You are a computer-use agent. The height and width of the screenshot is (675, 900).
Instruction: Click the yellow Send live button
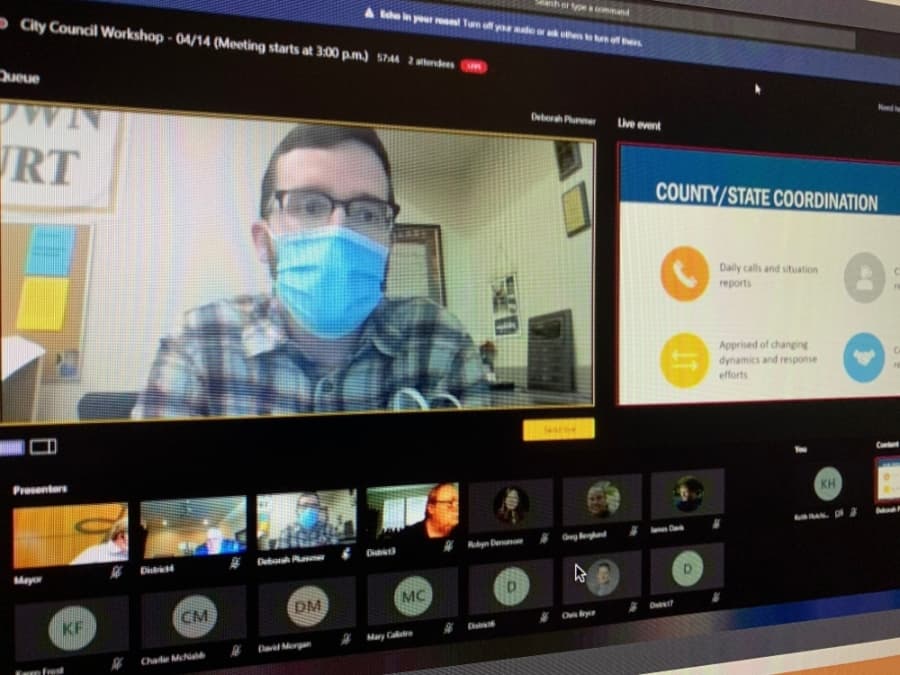click(558, 430)
